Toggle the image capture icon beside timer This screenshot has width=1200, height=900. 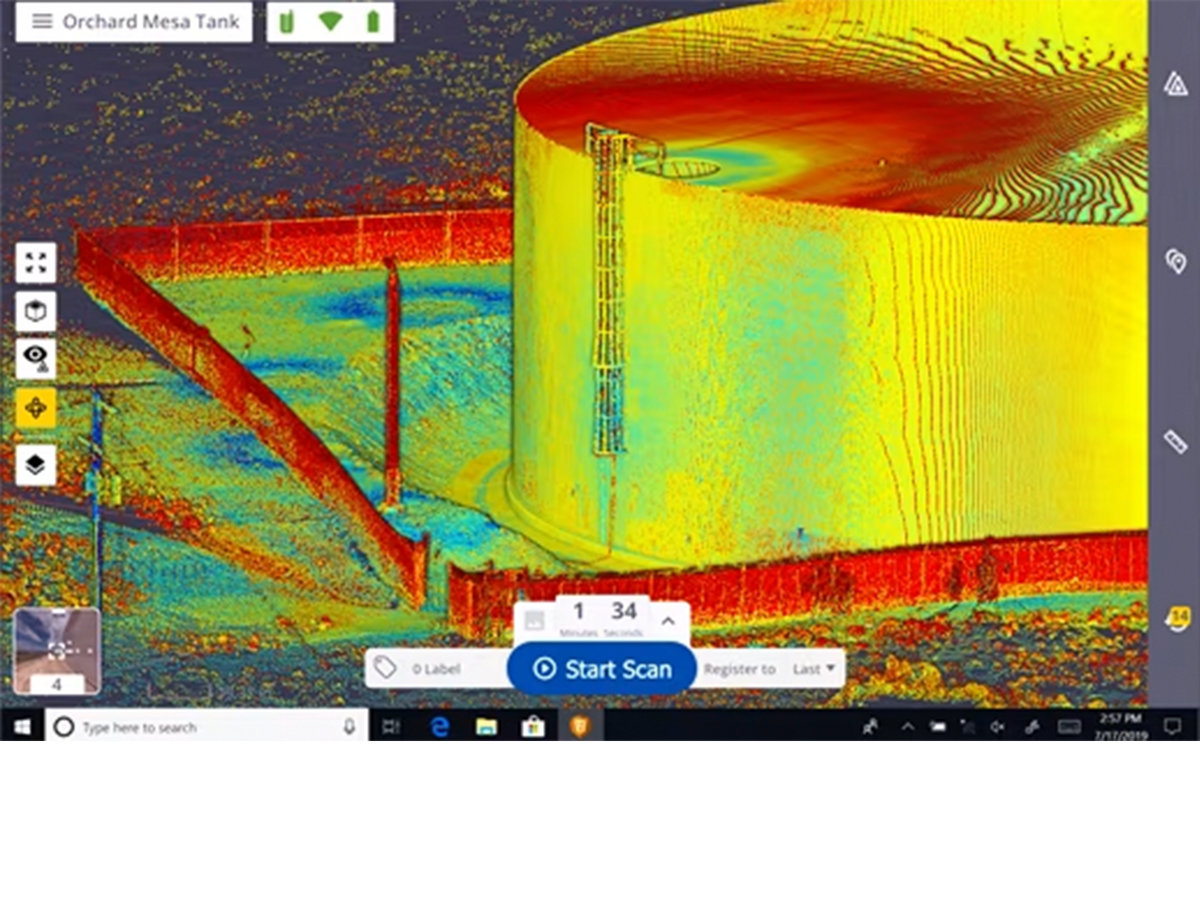click(x=534, y=620)
